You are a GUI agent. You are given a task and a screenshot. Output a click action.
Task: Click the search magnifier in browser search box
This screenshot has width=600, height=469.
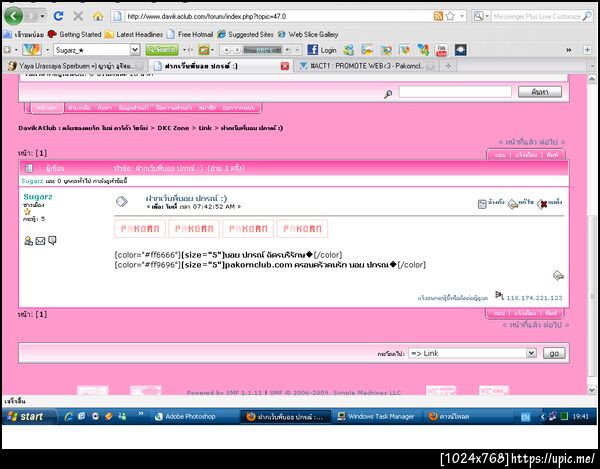(x=587, y=16)
